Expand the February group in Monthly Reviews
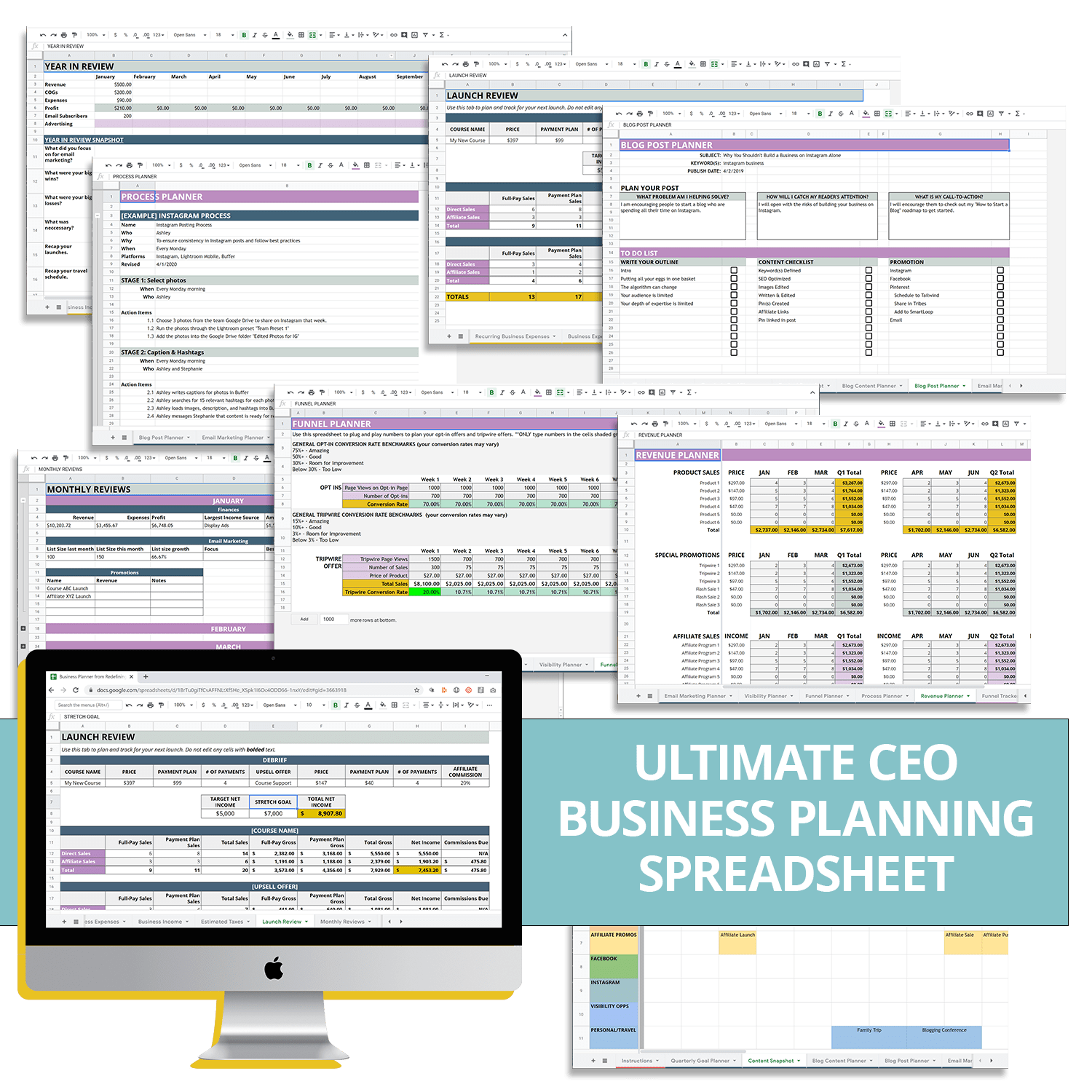Screen dimensions: 1092x1092 [23, 628]
